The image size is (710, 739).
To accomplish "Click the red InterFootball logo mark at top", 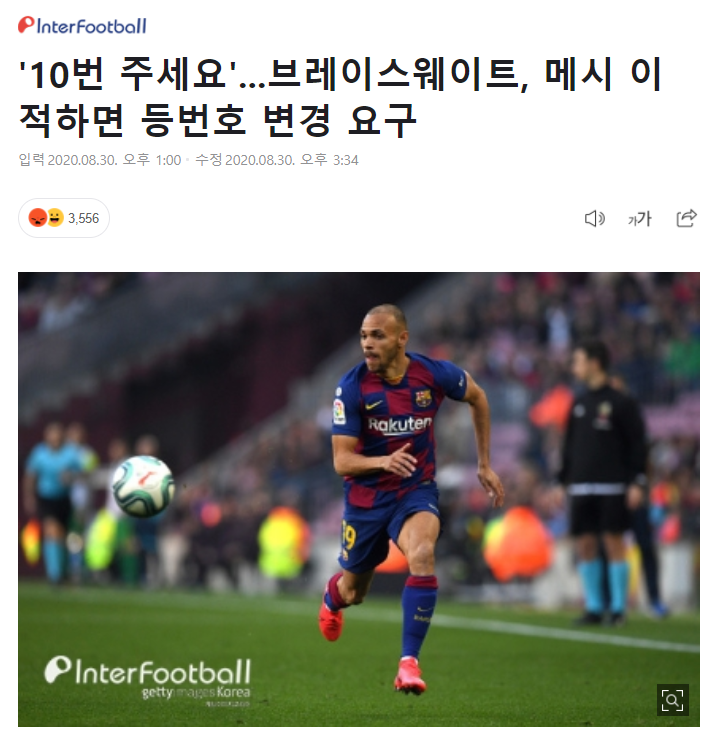I will pyautogui.click(x=26, y=25).
